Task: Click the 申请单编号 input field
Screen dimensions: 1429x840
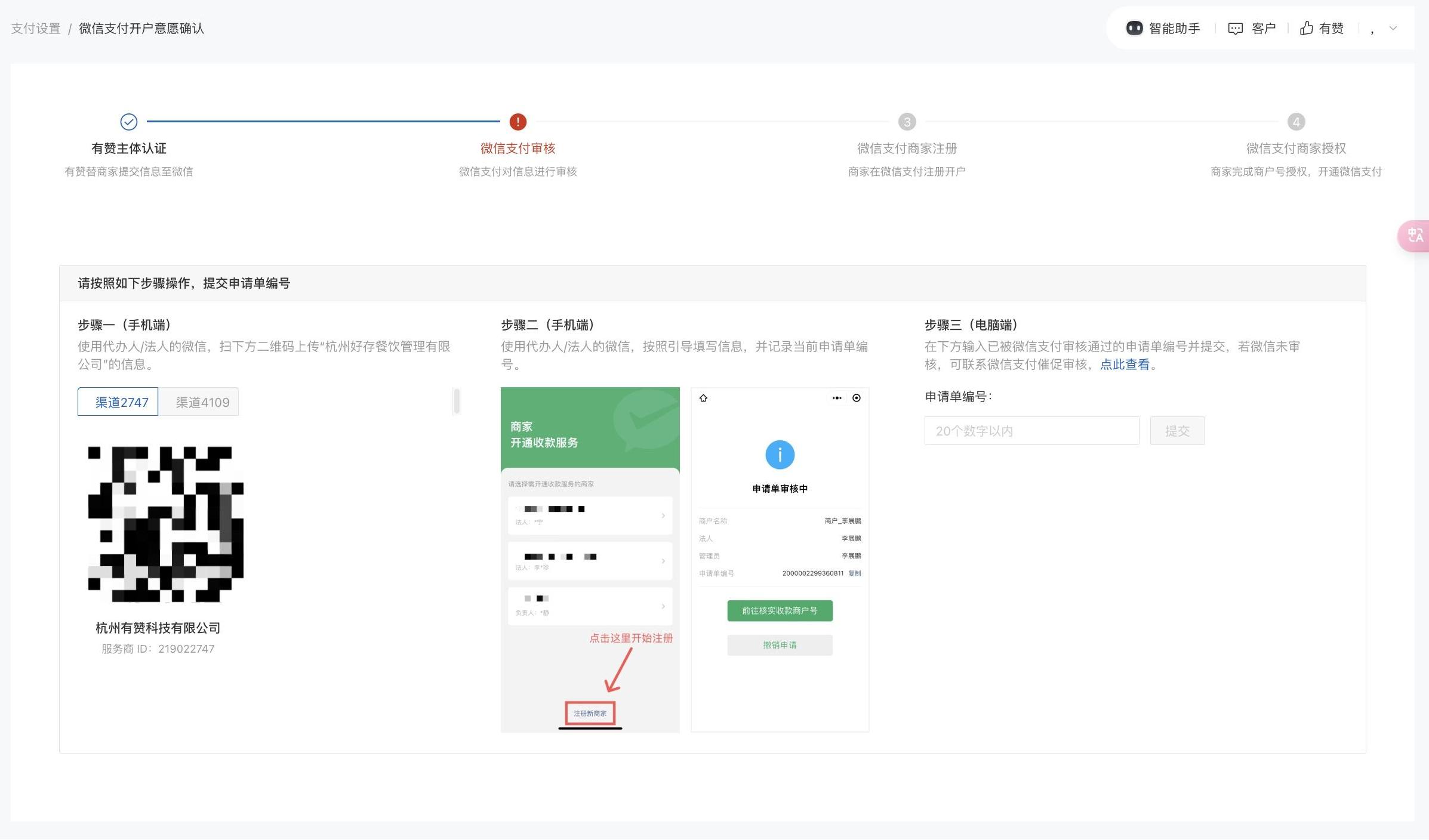Action: click(1031, 430)
